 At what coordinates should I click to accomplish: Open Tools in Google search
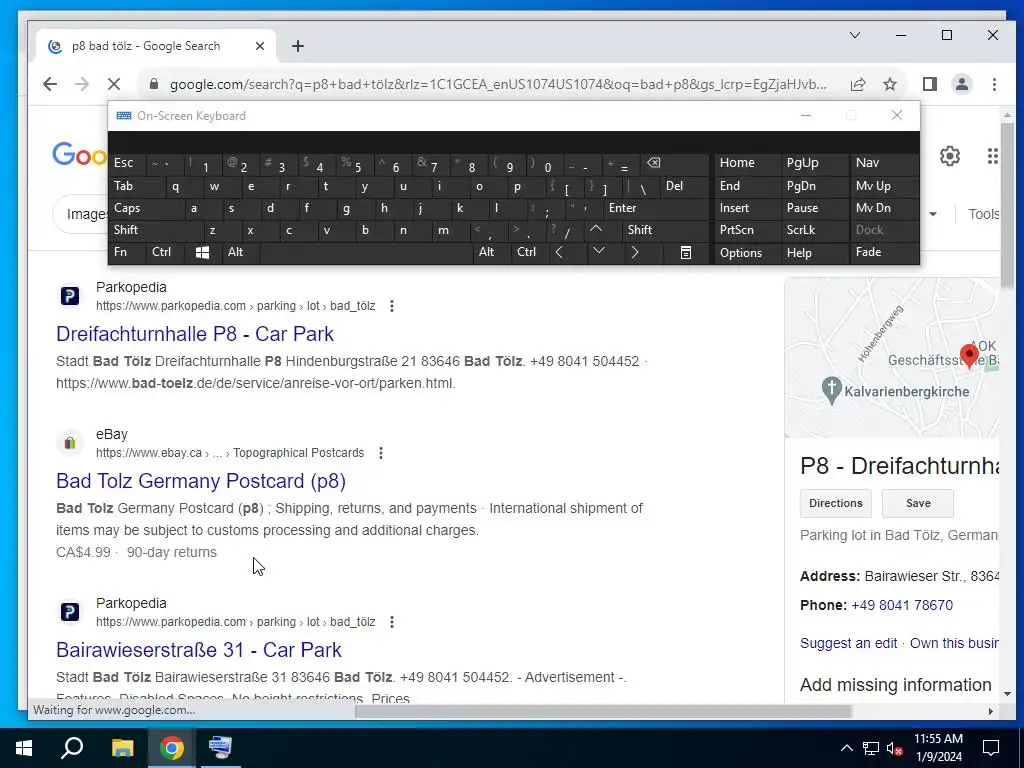[983, 214]
